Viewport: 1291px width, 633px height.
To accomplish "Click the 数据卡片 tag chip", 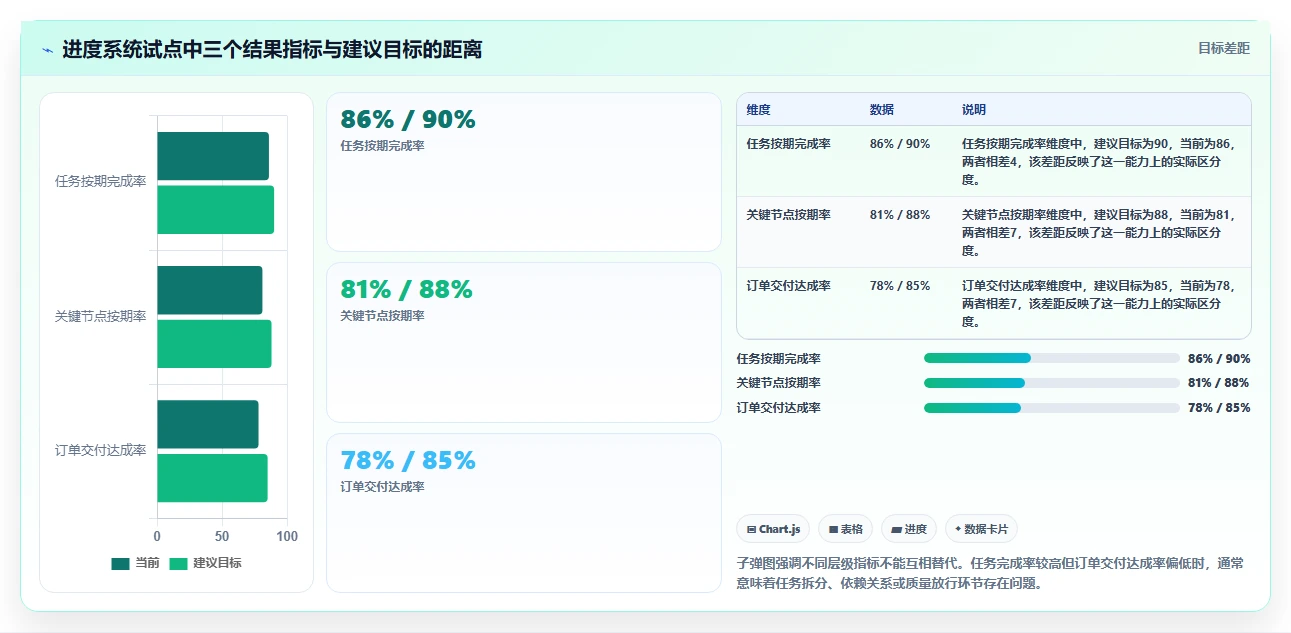I will coord(981,529).
